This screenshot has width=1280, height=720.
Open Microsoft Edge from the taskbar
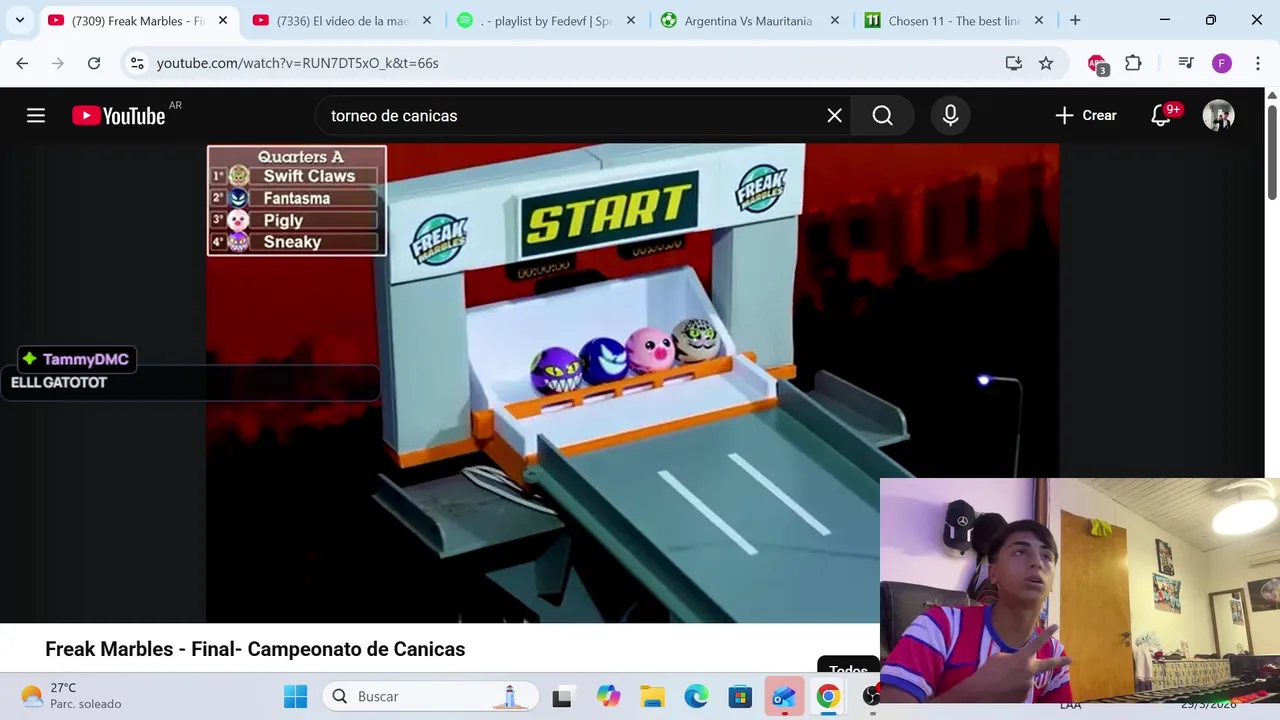click(696, 696)
